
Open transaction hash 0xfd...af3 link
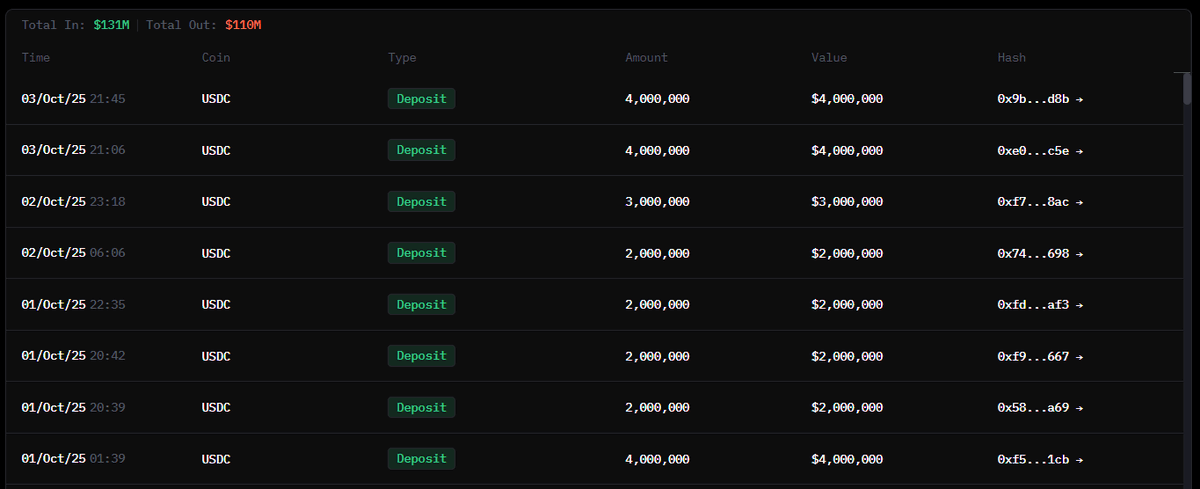point(1040,305)
